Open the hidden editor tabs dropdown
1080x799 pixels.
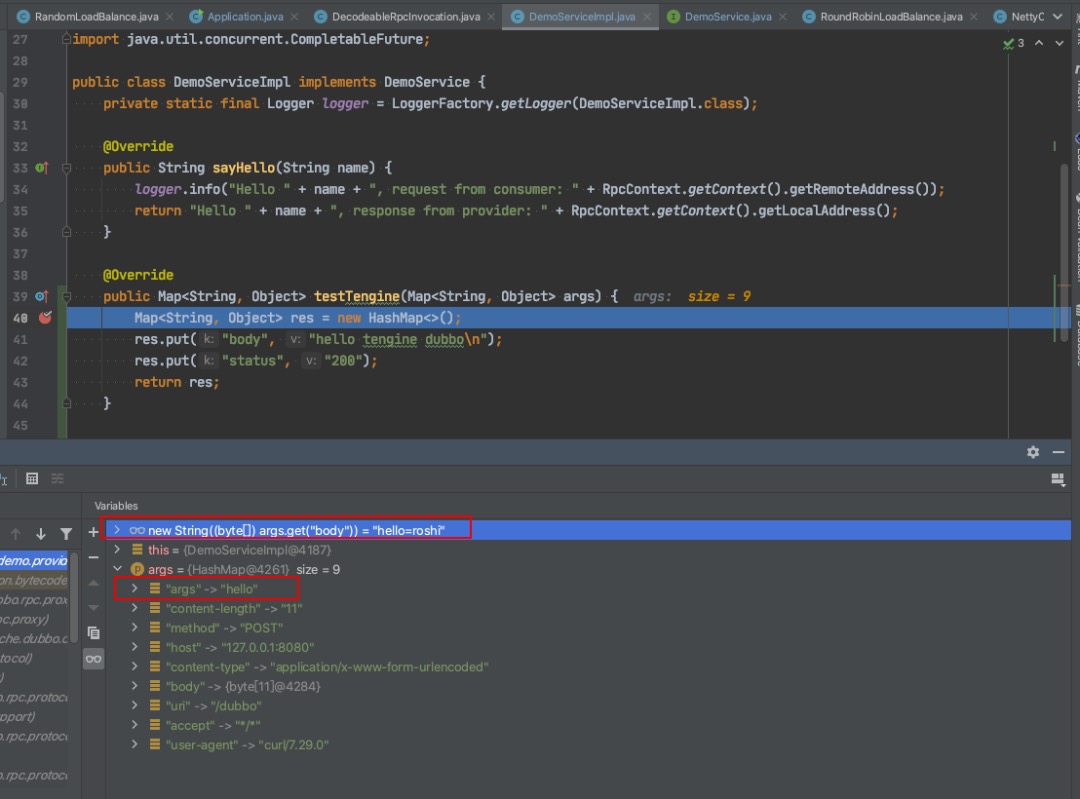pyautogui.click(x=1057, y=17)
